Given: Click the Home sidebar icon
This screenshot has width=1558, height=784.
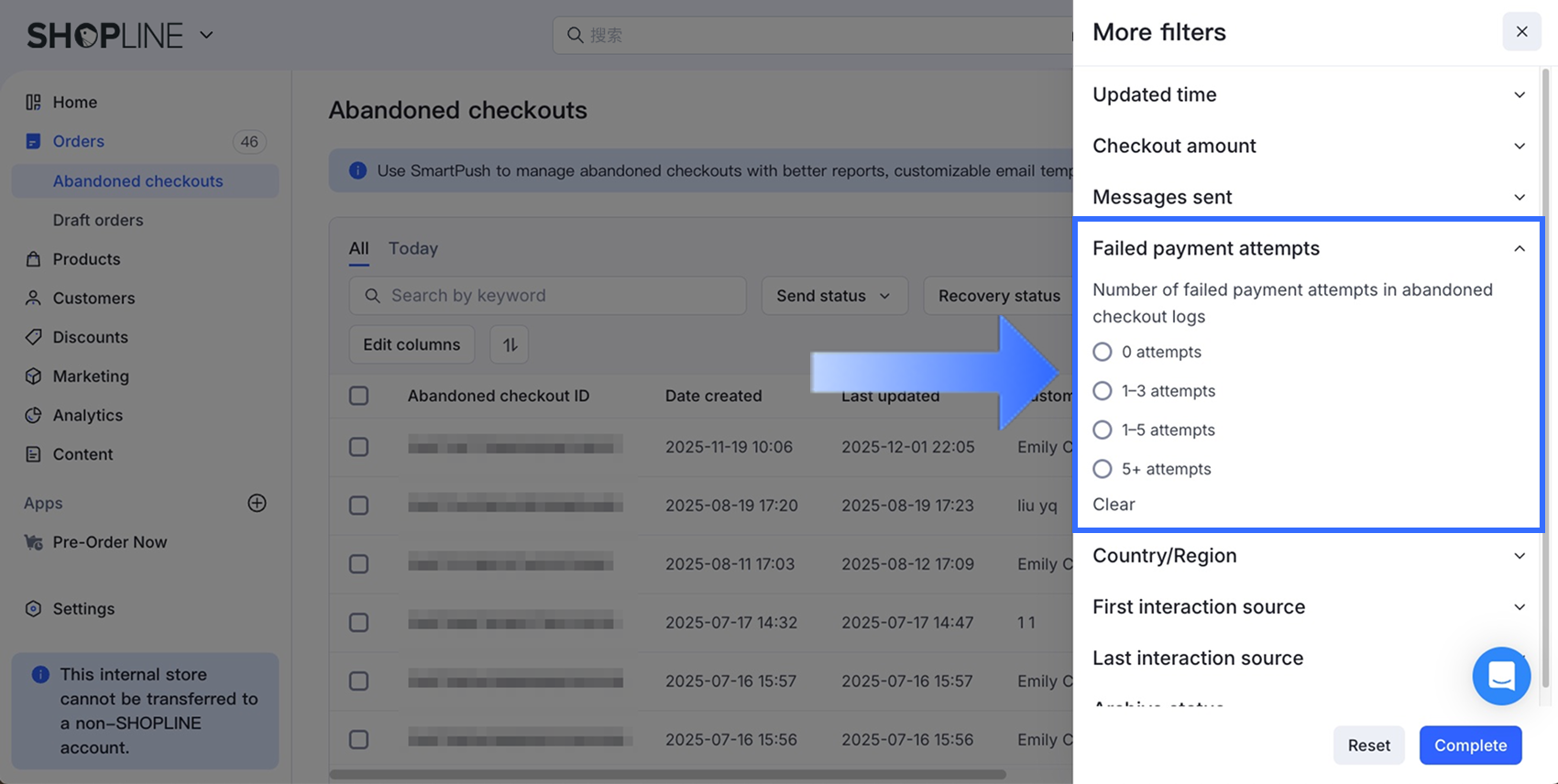Looking at the screenshot, I should pyautogui.click(x=34, y=103).
